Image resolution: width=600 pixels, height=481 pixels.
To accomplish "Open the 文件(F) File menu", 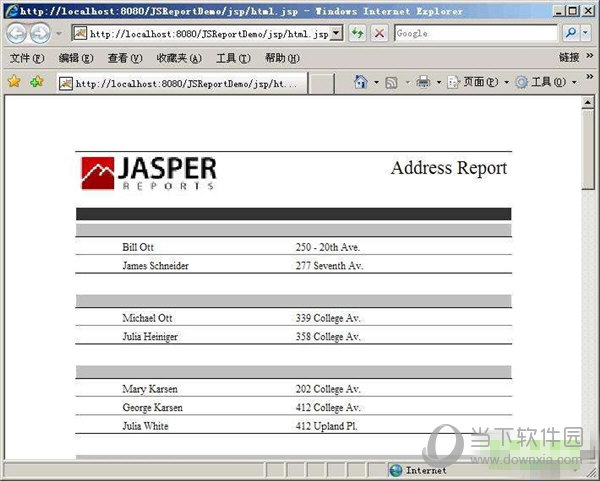I will pyautogui.click(x=26, y=58).
